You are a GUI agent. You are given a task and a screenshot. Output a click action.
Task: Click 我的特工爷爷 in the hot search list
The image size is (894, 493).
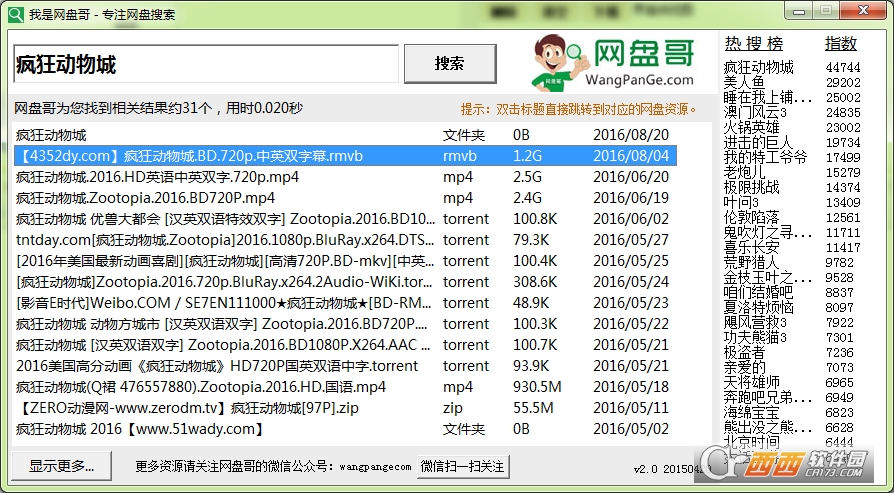point(766,157)
